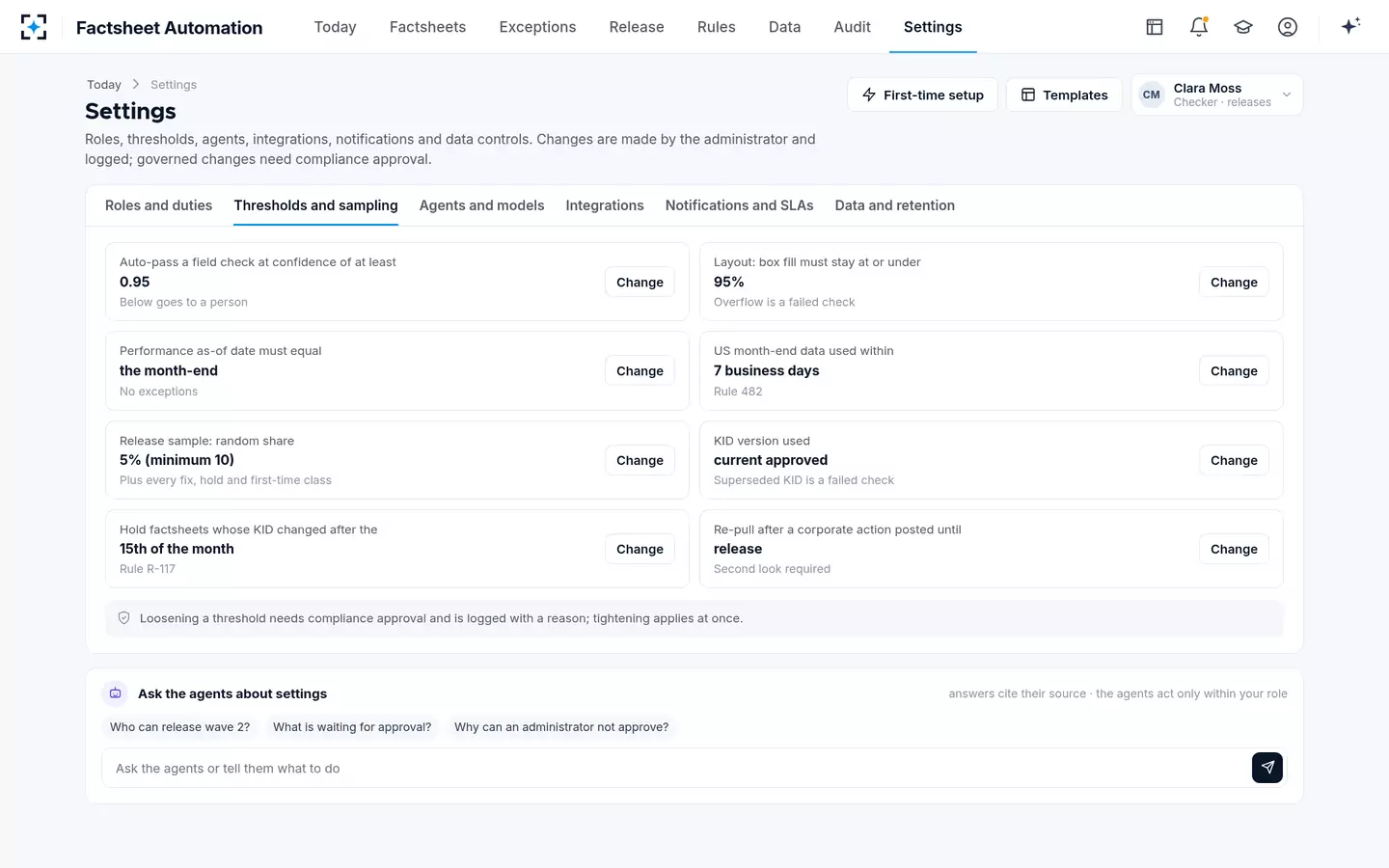Change the release sample random share
1389x868 pixels.
coord(640,460)
